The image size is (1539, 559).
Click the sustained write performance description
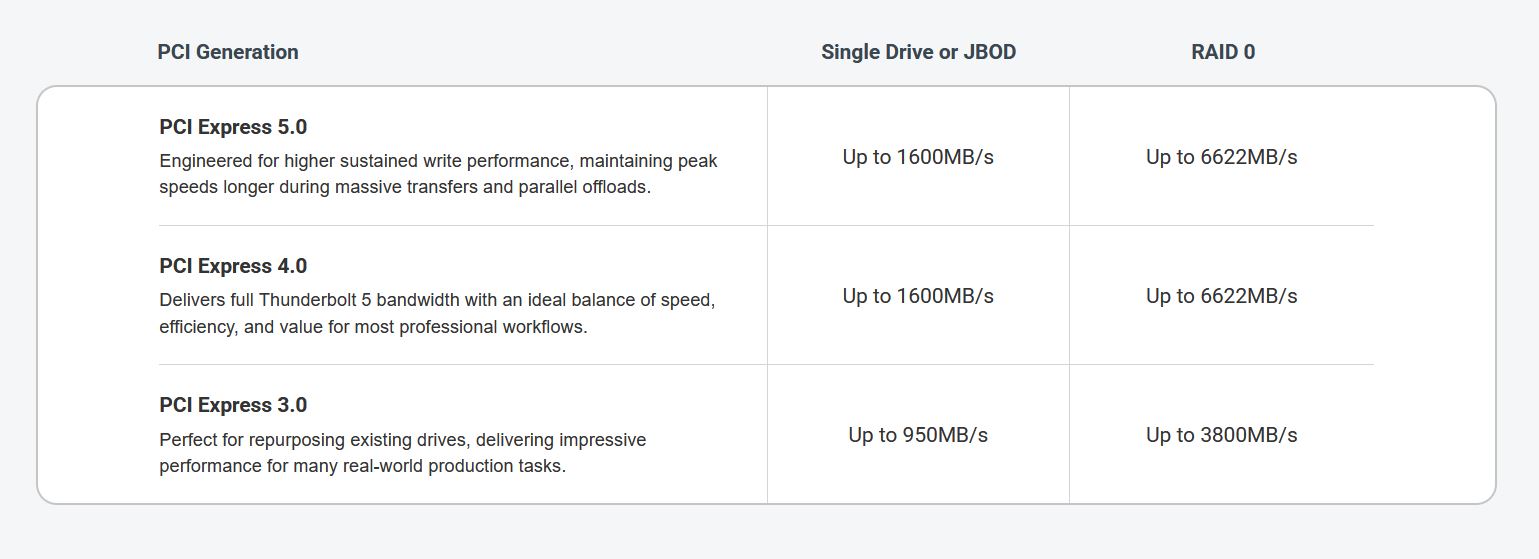pos(438,174)
